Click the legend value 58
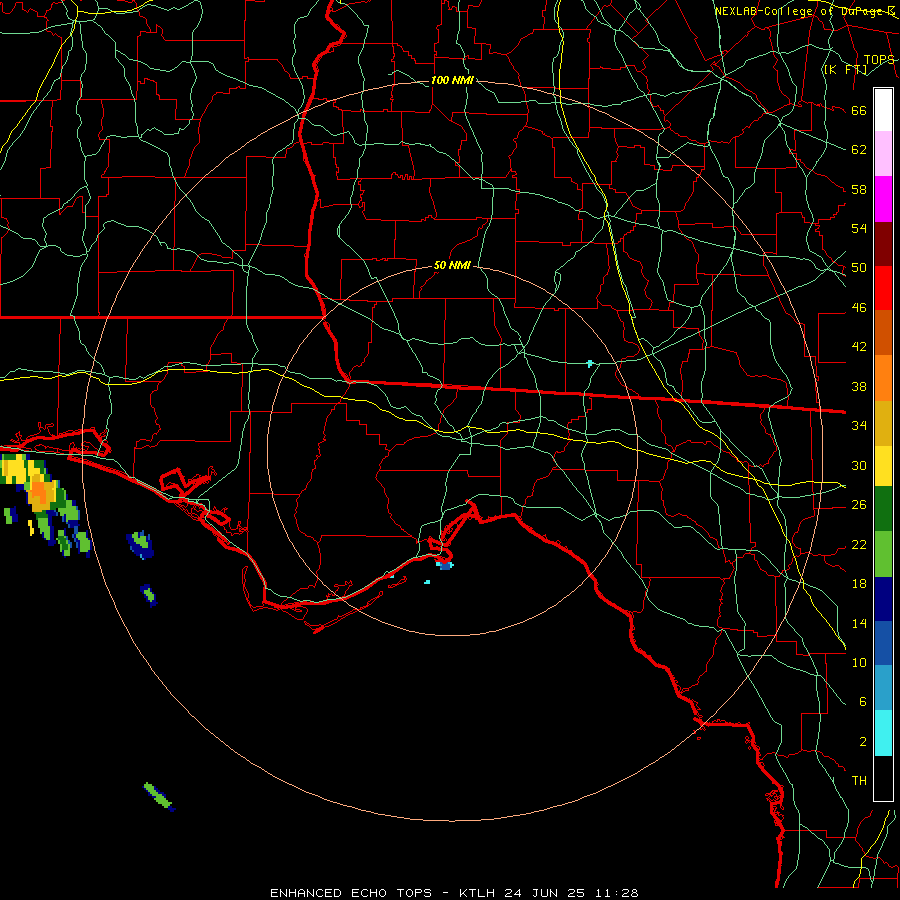 click(859, 189)
